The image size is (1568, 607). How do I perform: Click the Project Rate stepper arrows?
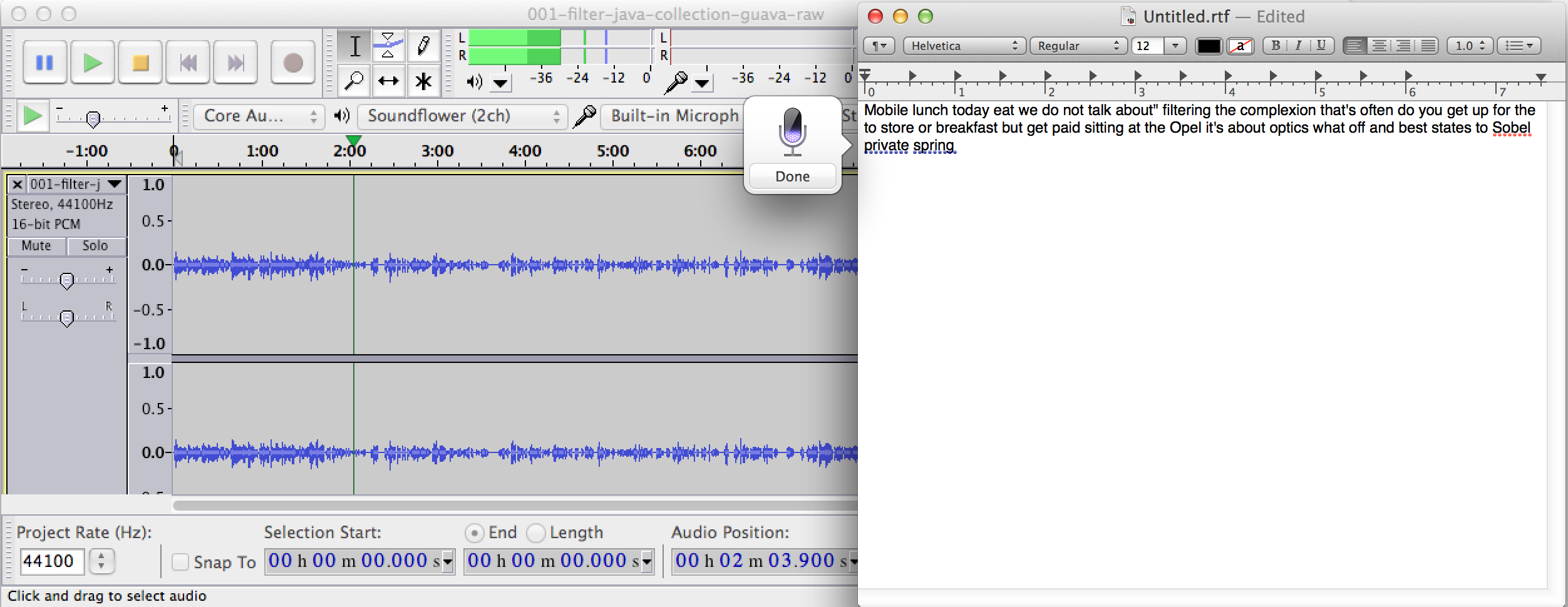coord(101,561)
